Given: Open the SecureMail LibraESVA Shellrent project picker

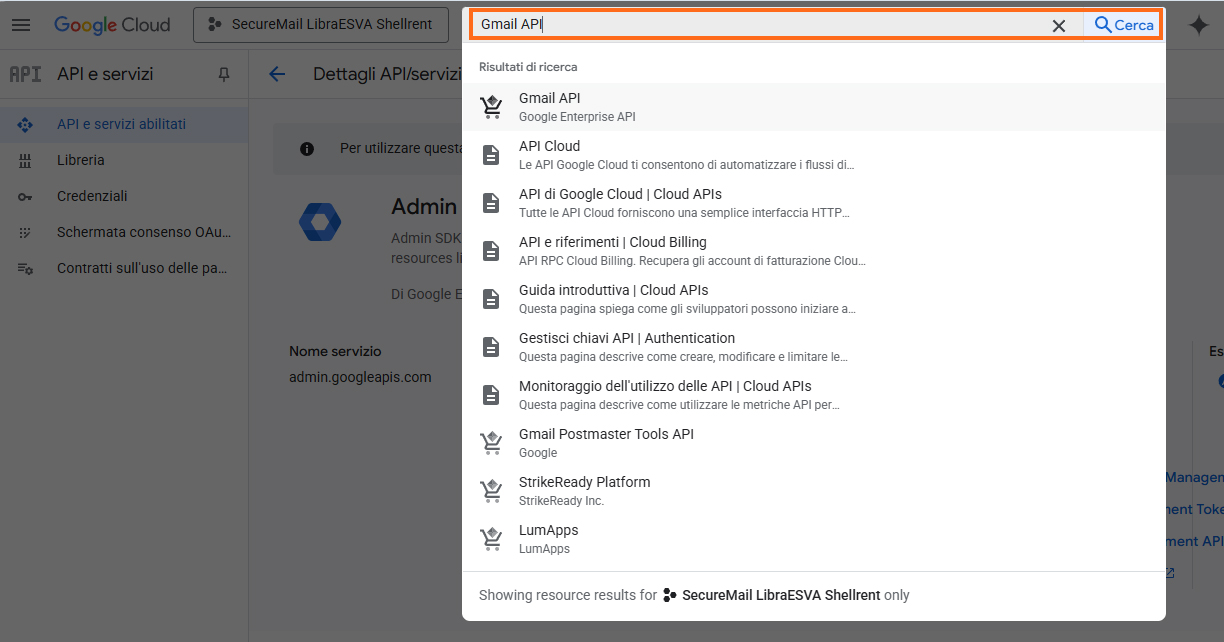Looking at the screenshot, I should point(320,25).
